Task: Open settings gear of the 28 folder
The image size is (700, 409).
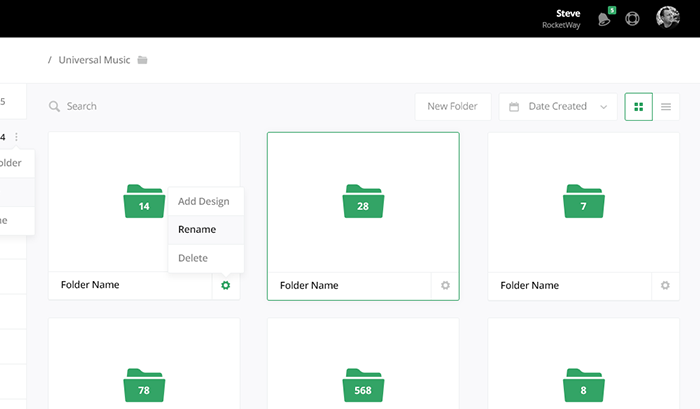Action: click(445, 285)
